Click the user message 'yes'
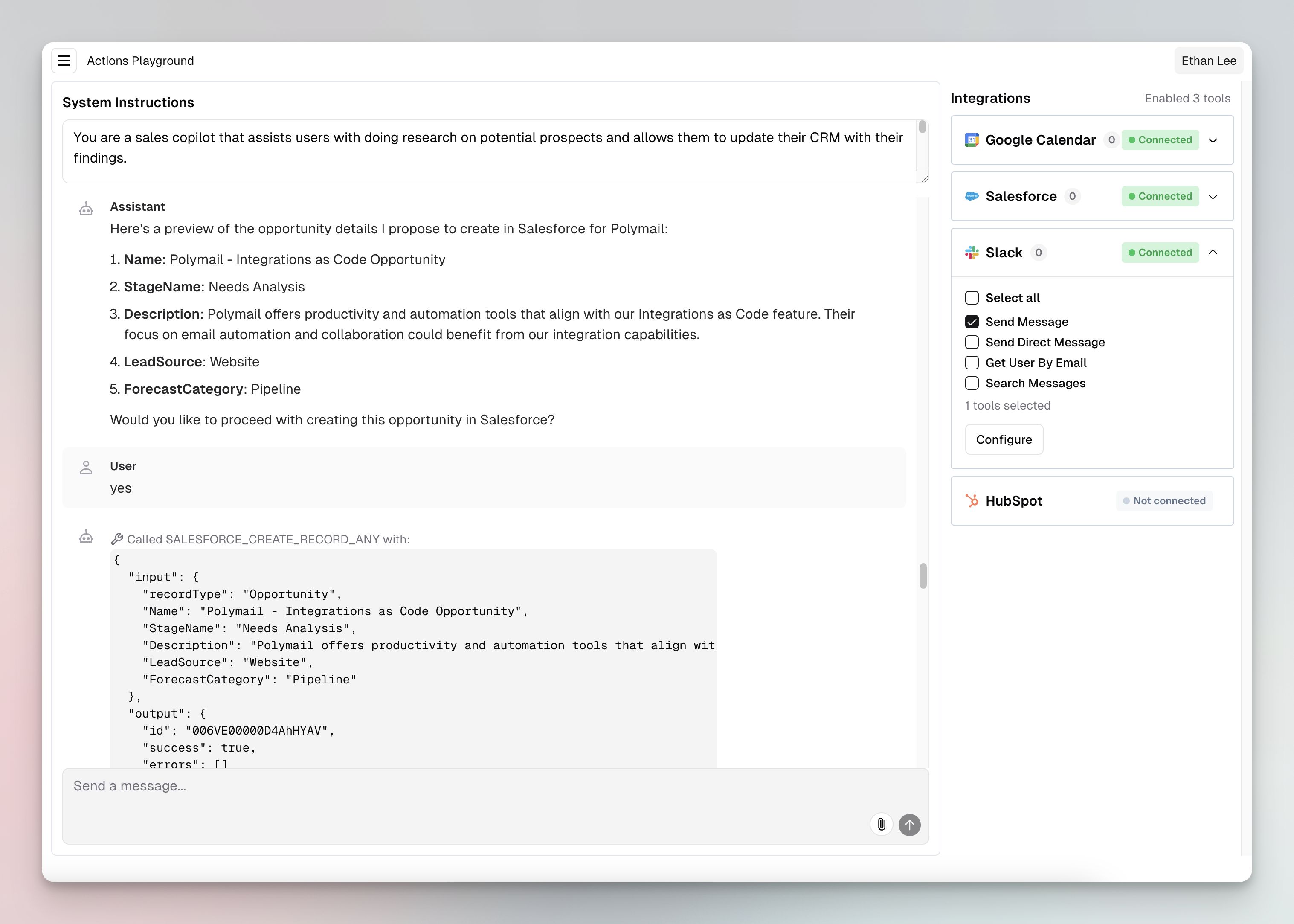This screenshot has height=924, width=1294. [121, 488]
